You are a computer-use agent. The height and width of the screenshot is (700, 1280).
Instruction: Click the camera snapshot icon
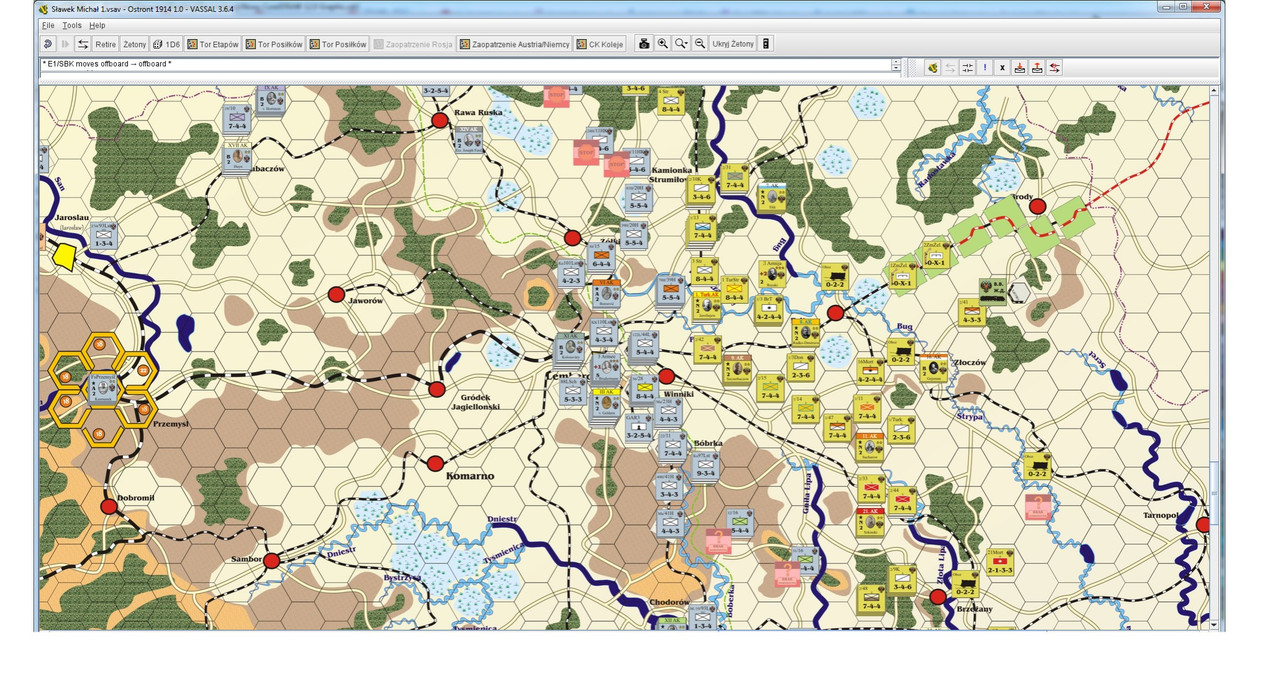coord(645,44)
